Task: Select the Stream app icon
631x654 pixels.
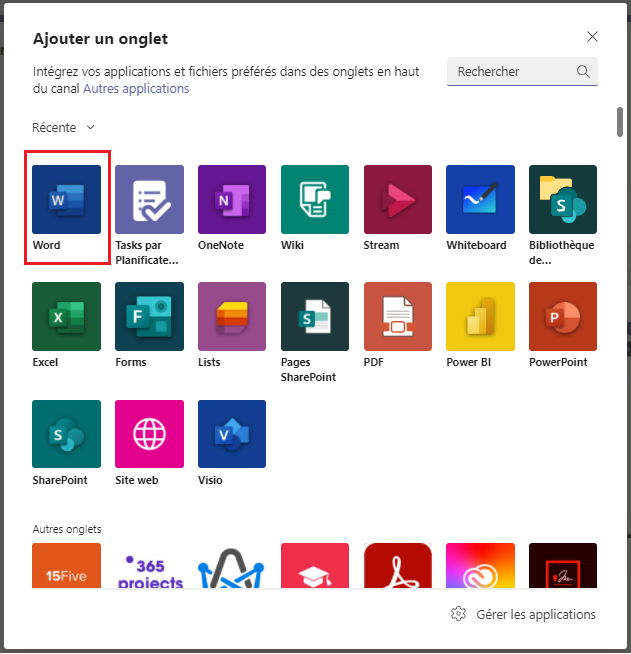Action: coord(398,199)
